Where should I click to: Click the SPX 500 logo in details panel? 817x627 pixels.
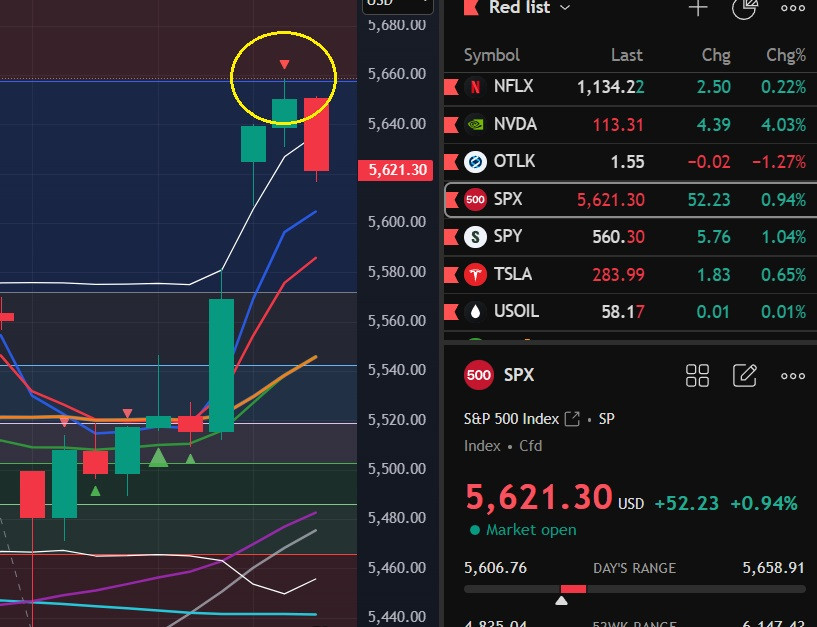(x=478, y=375)
